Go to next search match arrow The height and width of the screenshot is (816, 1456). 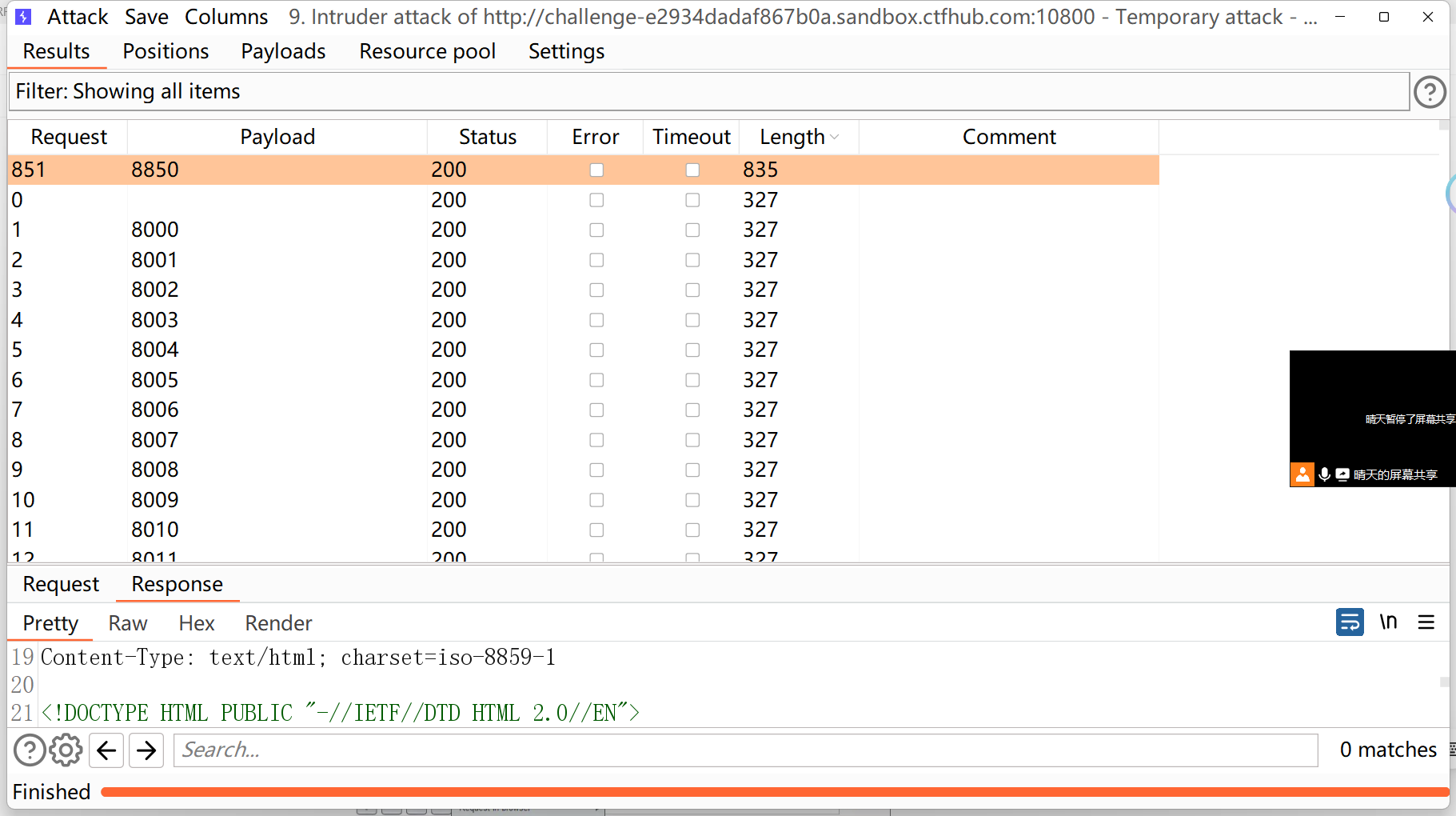[146, 750]
